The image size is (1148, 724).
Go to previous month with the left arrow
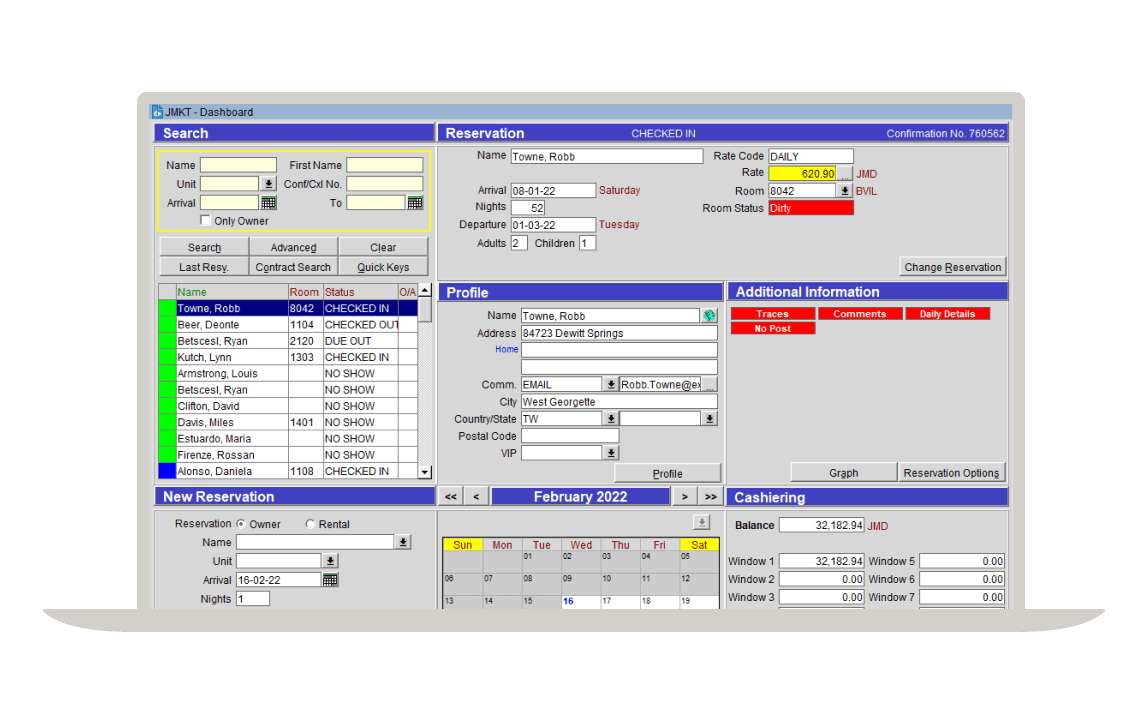[475, 495]
